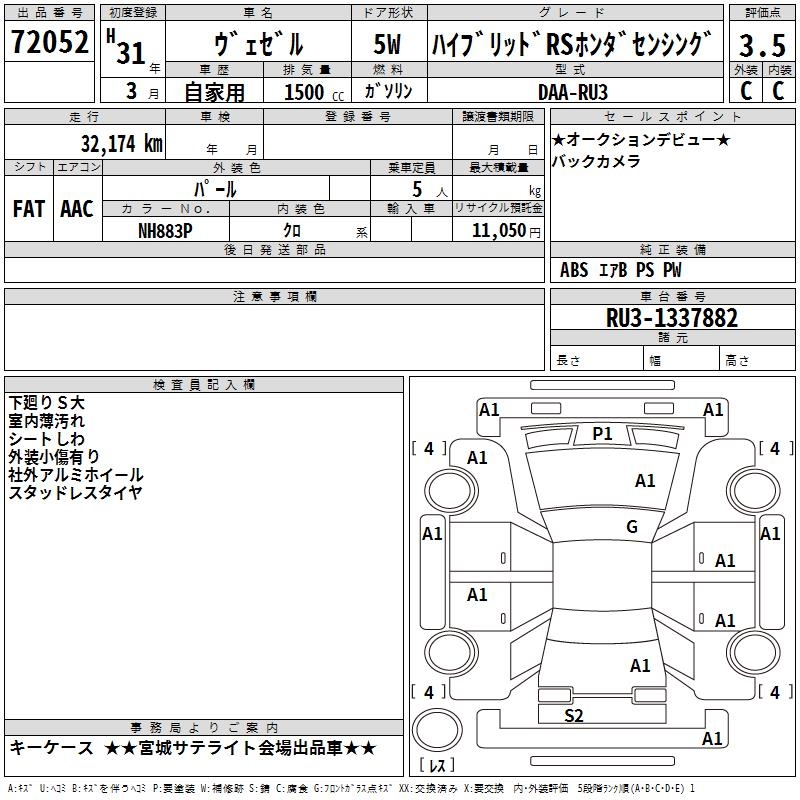Select the 長さ dimension field
The width and height of the screenshot is (800, 800).
(x=596, y=360)
